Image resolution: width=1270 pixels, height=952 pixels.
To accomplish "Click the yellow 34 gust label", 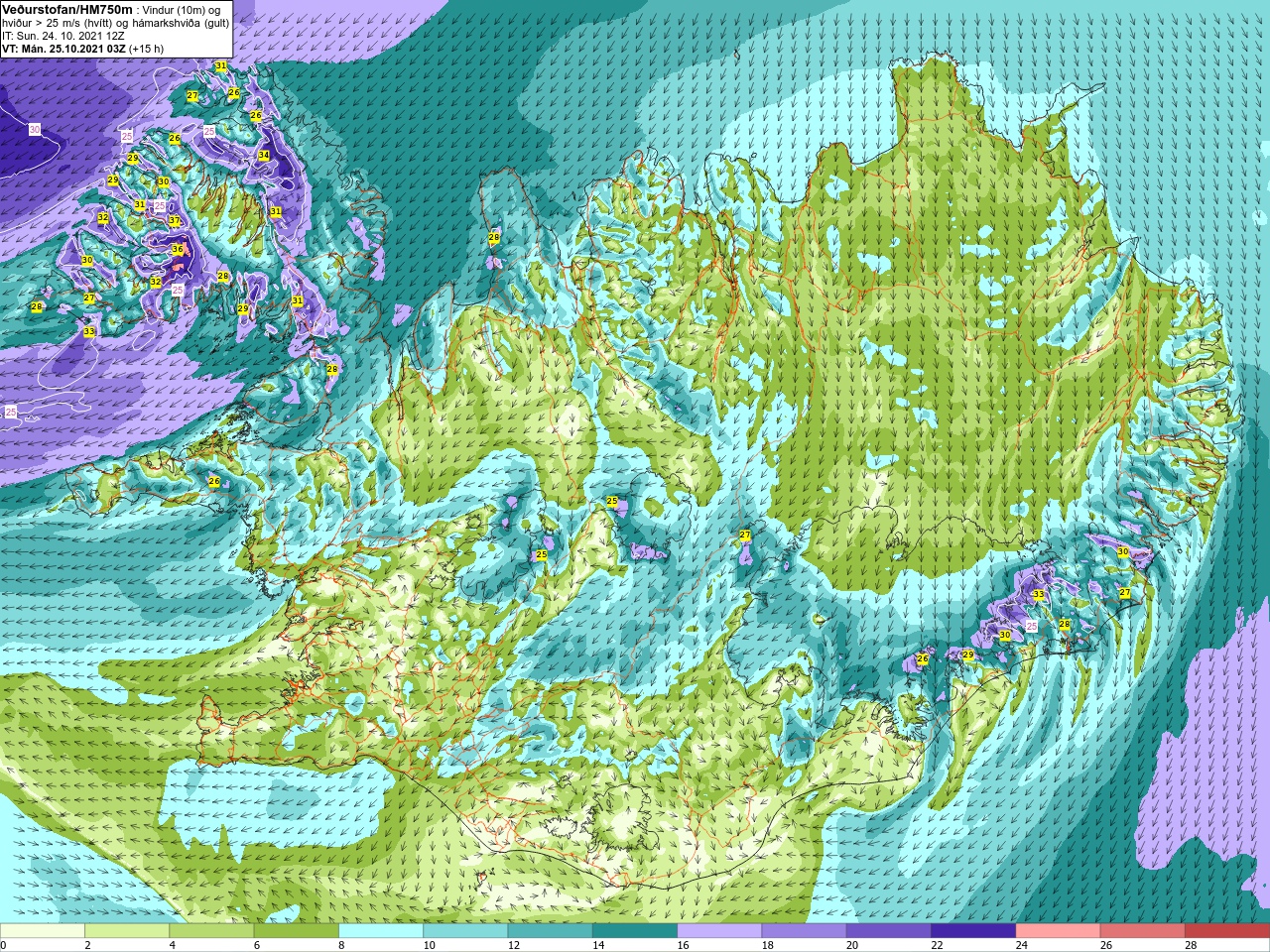I will (264, 156).
